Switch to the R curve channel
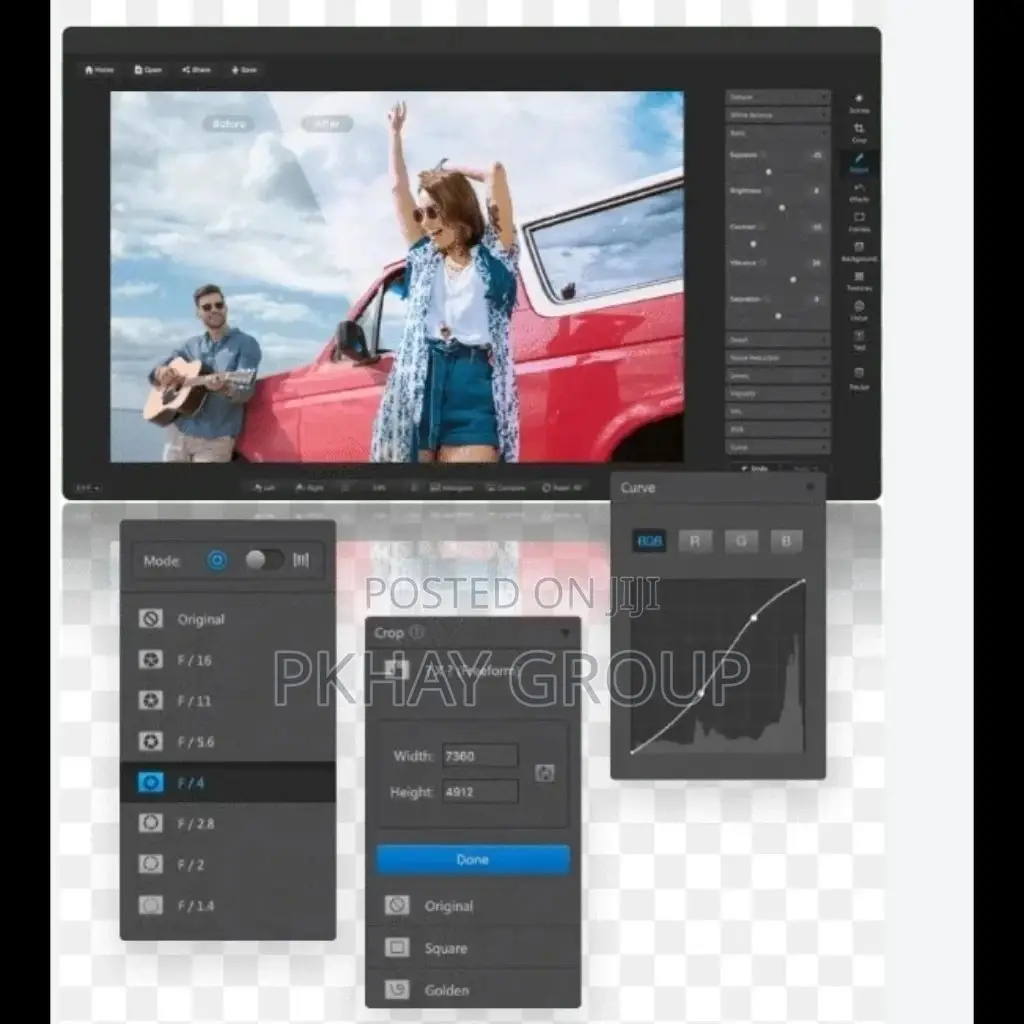 pyautogui.click(x=695, y=541)
